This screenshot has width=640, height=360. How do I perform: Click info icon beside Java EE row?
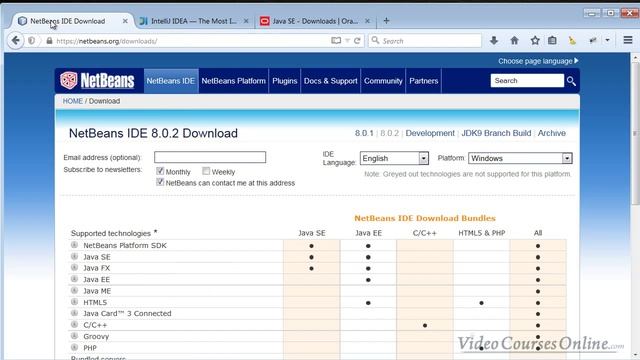[x=74, y=279]
